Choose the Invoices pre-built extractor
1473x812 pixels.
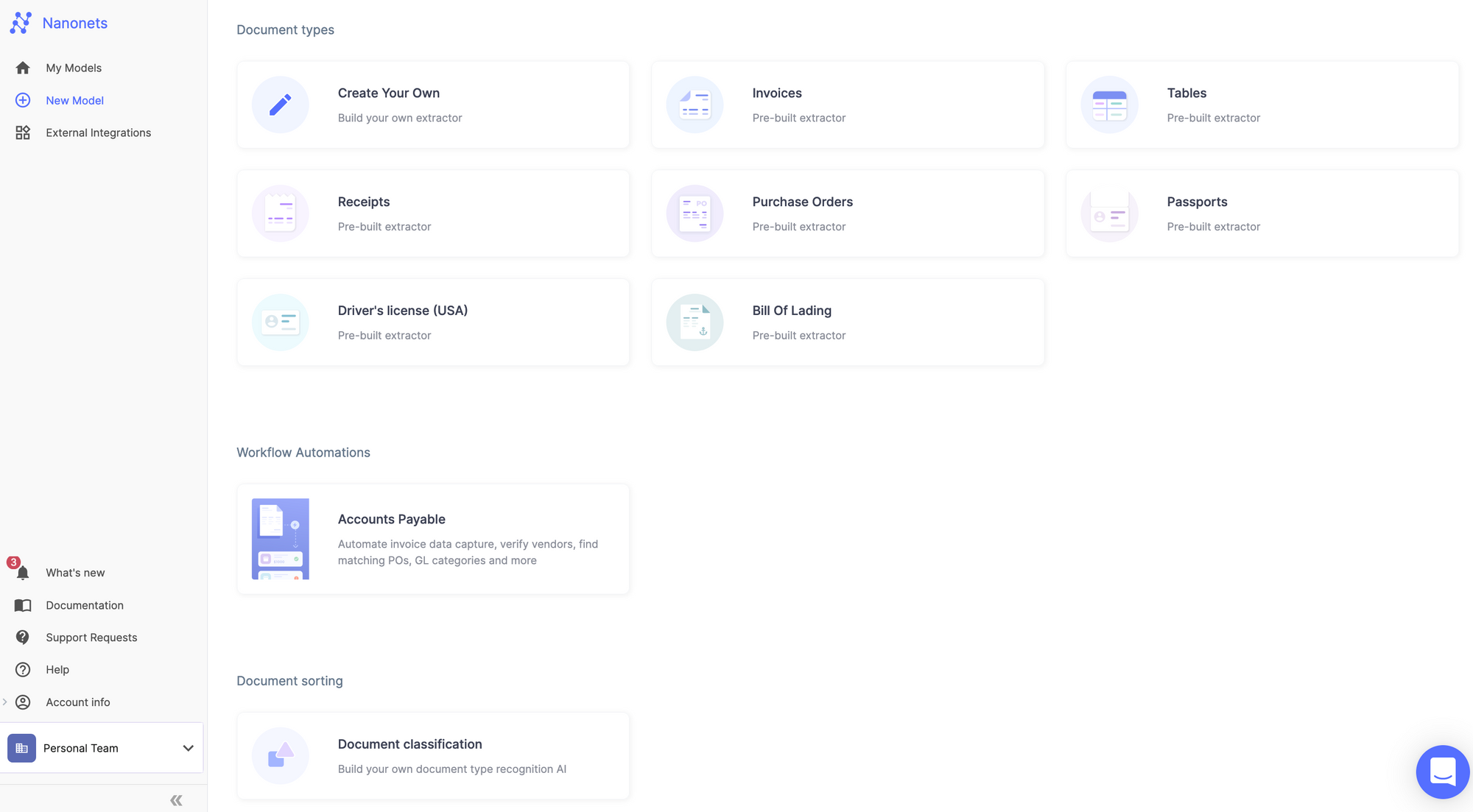(847, 105)
